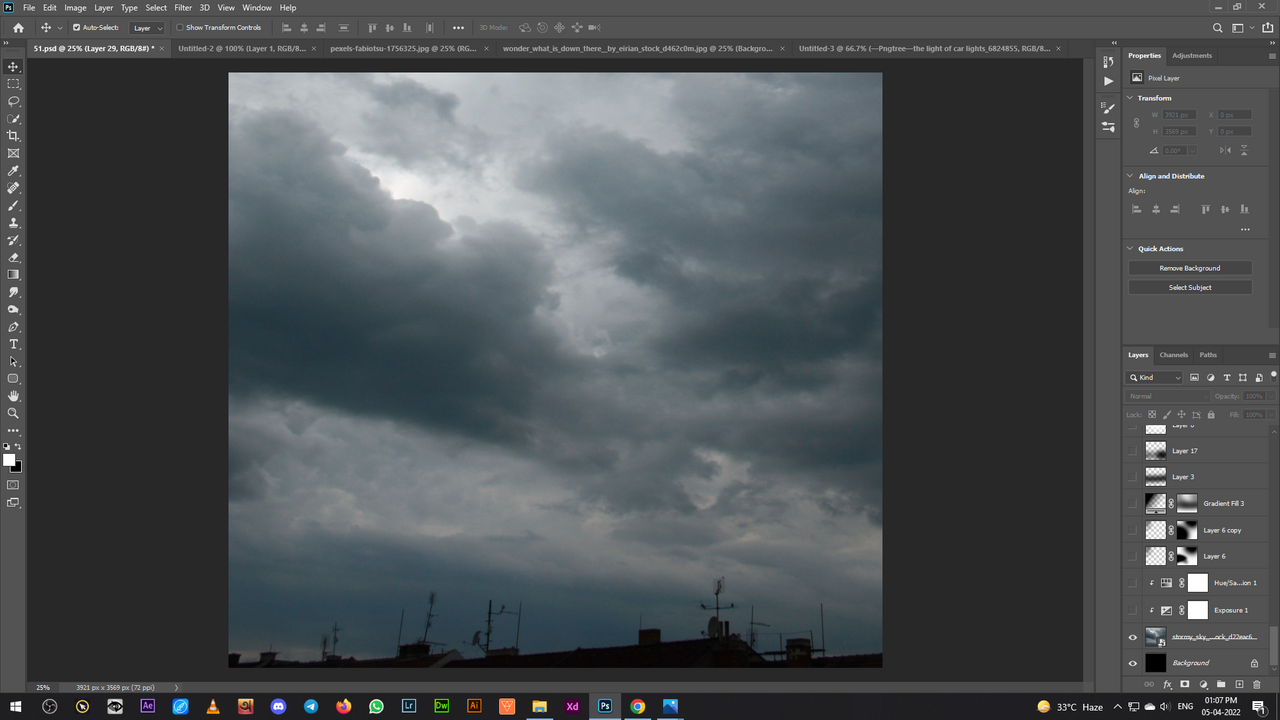This screenshot has height=720, width=1280.
Task: Toggle Quick Mask mode
Action: 13,485
